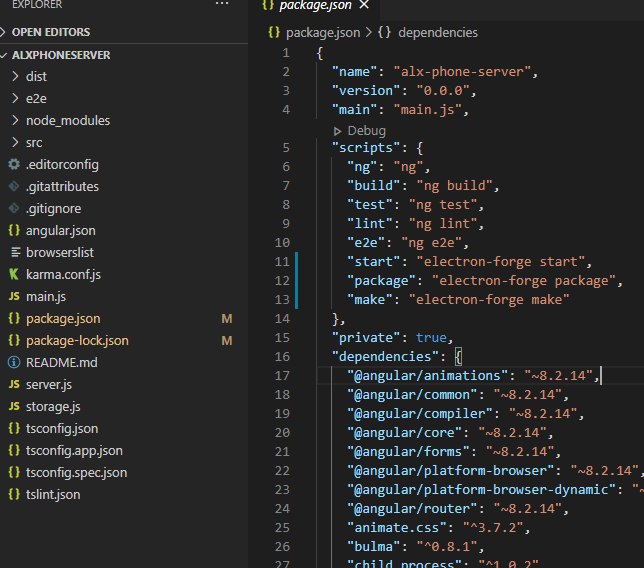Click the .gitignore git icon
Image resolution: width=644 pixels, height=568 pixels.
click(14, 209)
